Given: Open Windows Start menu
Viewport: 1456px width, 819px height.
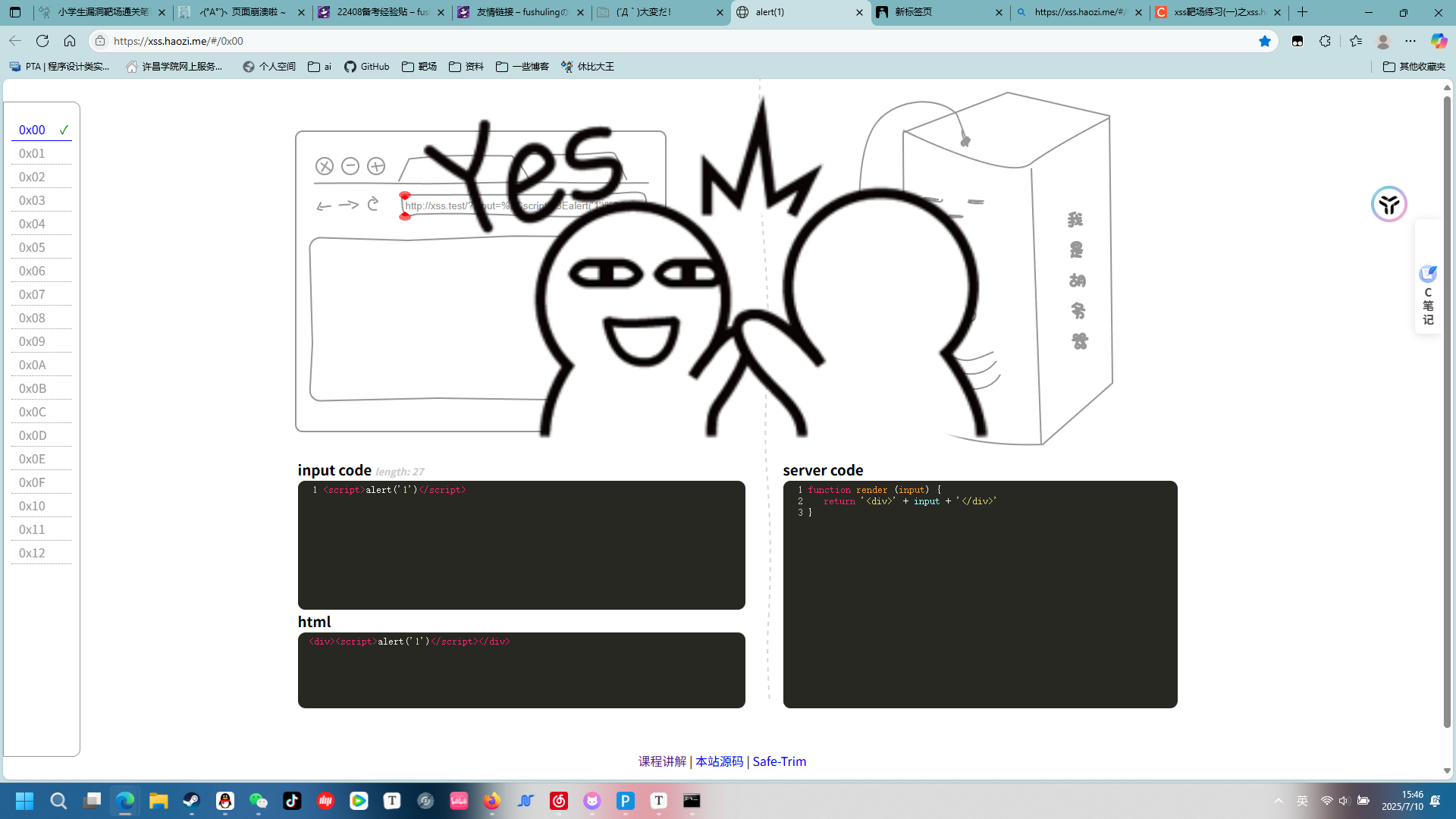Looking at the screenshot, I should (x=24, y=801).
